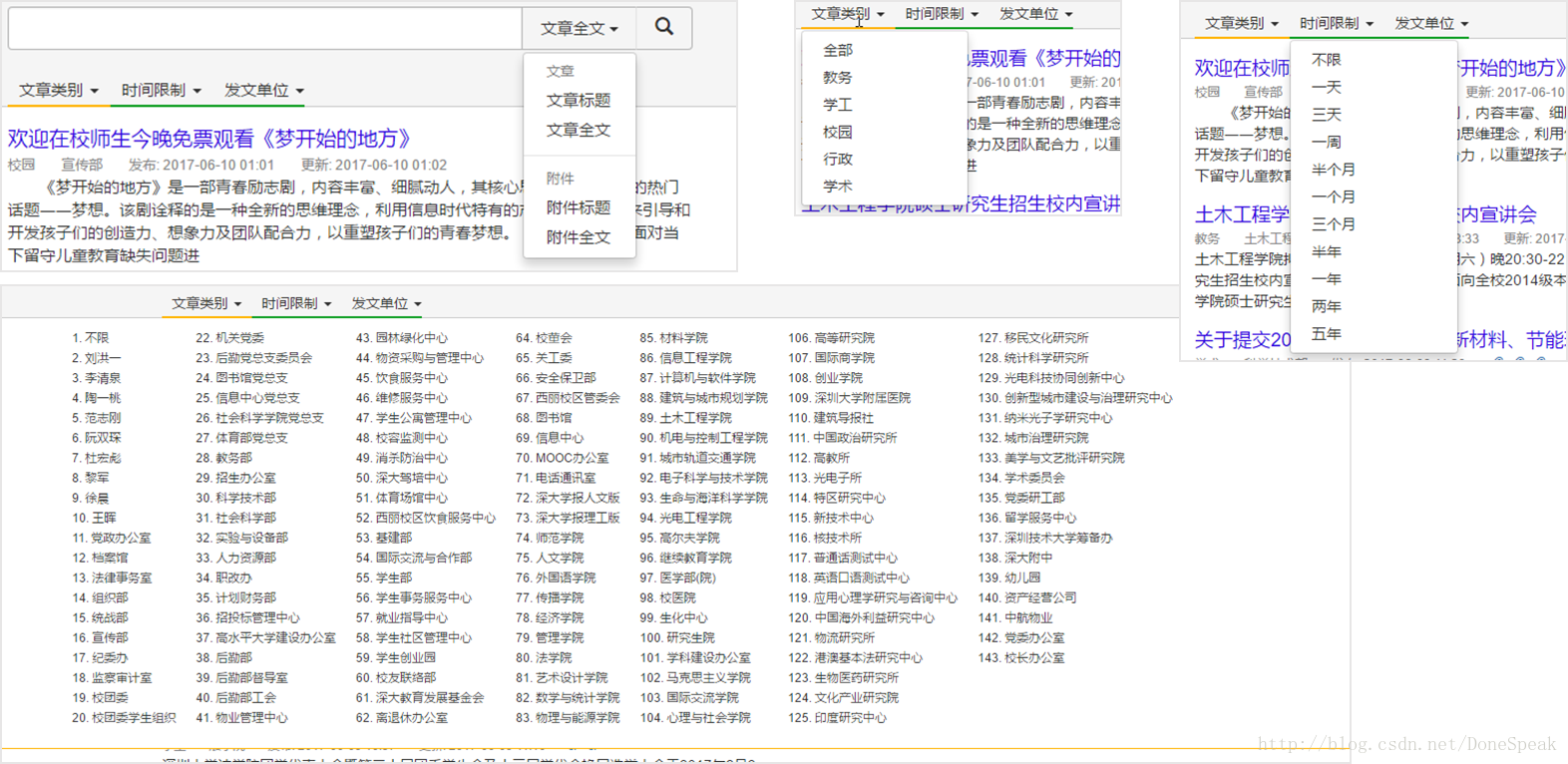Toggle 时间限制 dropdown above the 一天 list

[1337, 23]
